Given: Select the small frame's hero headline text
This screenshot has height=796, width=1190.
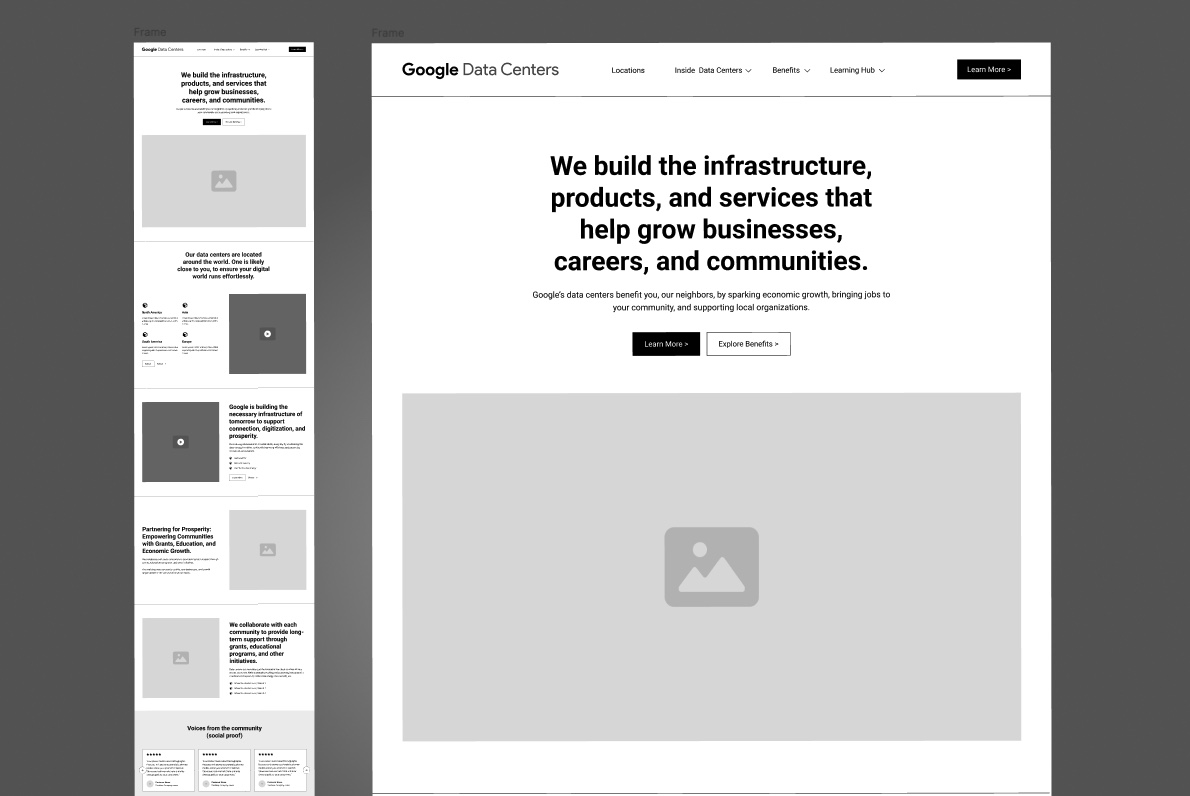Looking at the screenshot, I should [224, 87].
